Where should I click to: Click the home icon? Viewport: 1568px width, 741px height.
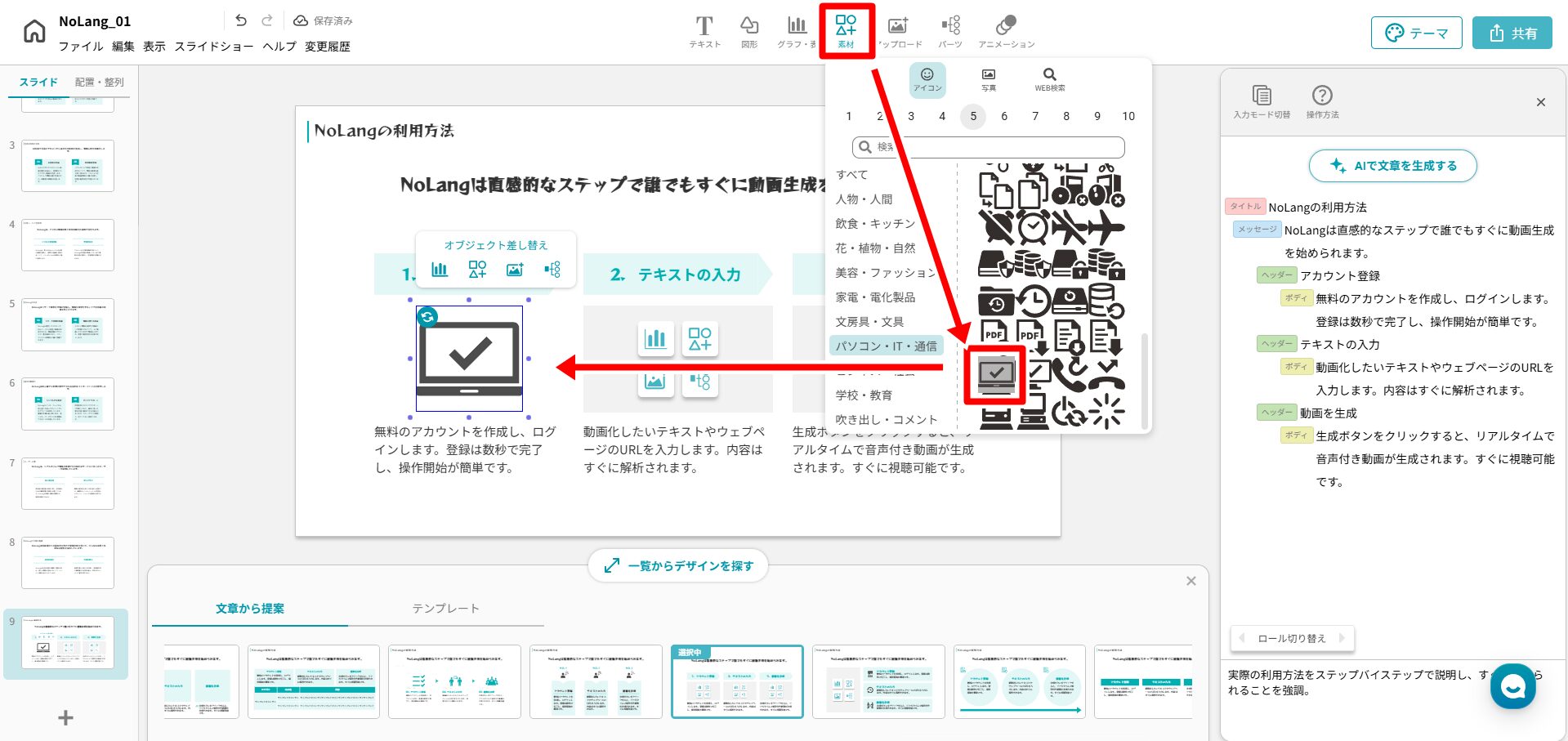34,32
